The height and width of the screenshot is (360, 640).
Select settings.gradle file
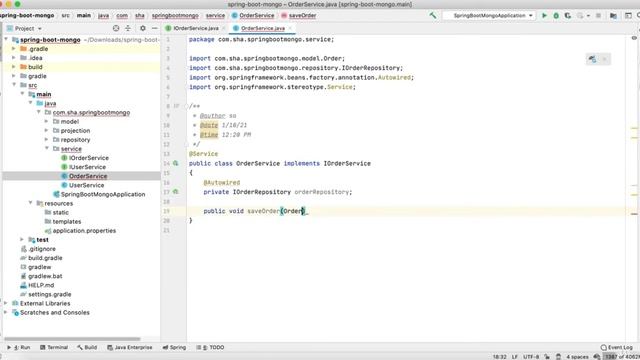pyautogui.click(x=49, y=294)
